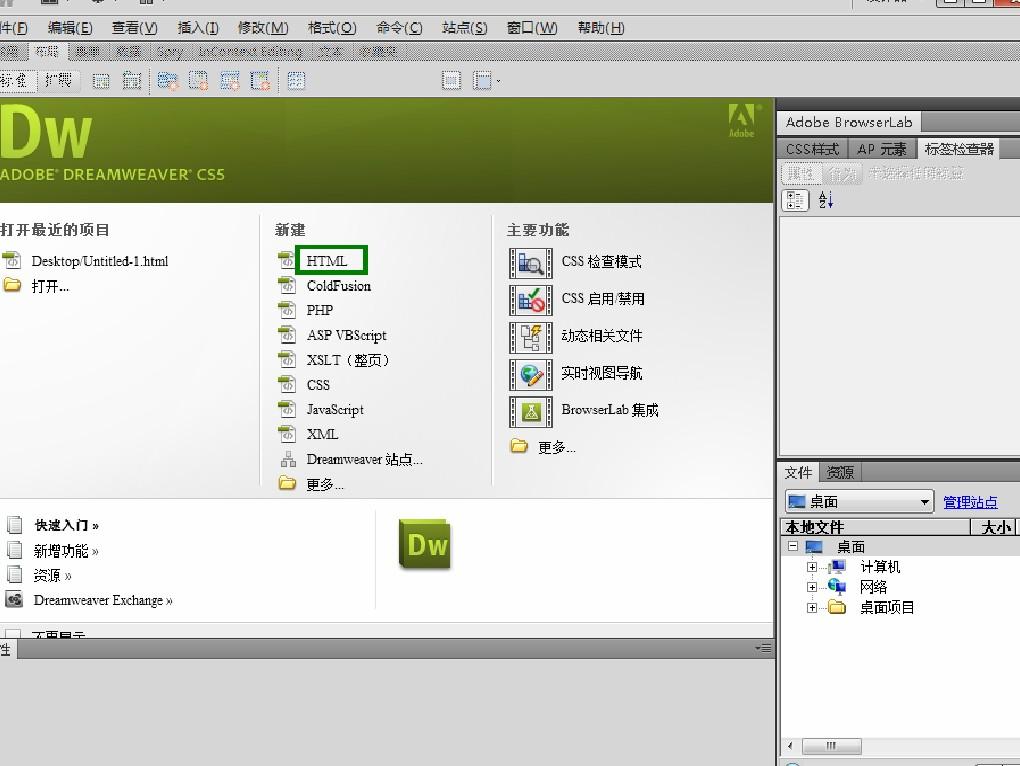Image resolution: width=1020 pixels, height=766 pixels.
Task: Create a new HTML document
Action: tap(327, 261)
